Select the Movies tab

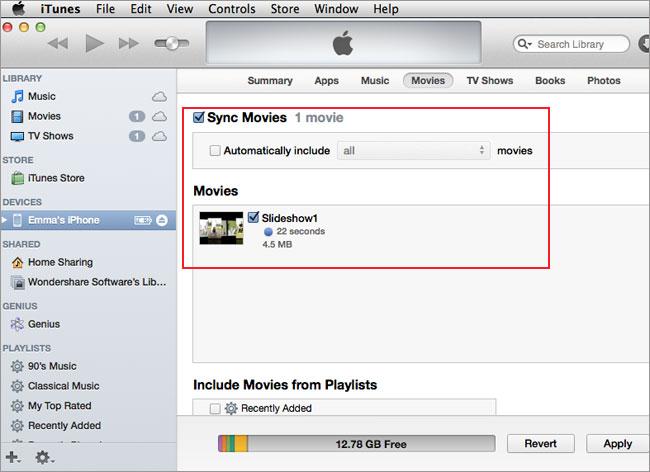[428, 80]
